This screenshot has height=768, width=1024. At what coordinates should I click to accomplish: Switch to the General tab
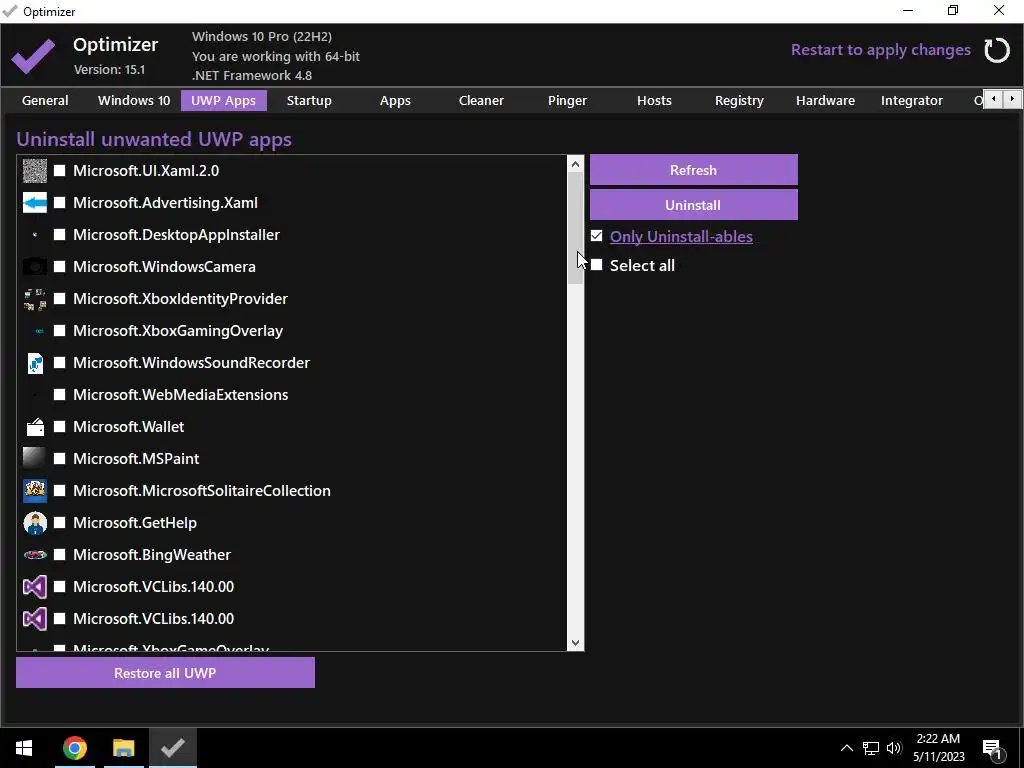(x=45, y=101)
